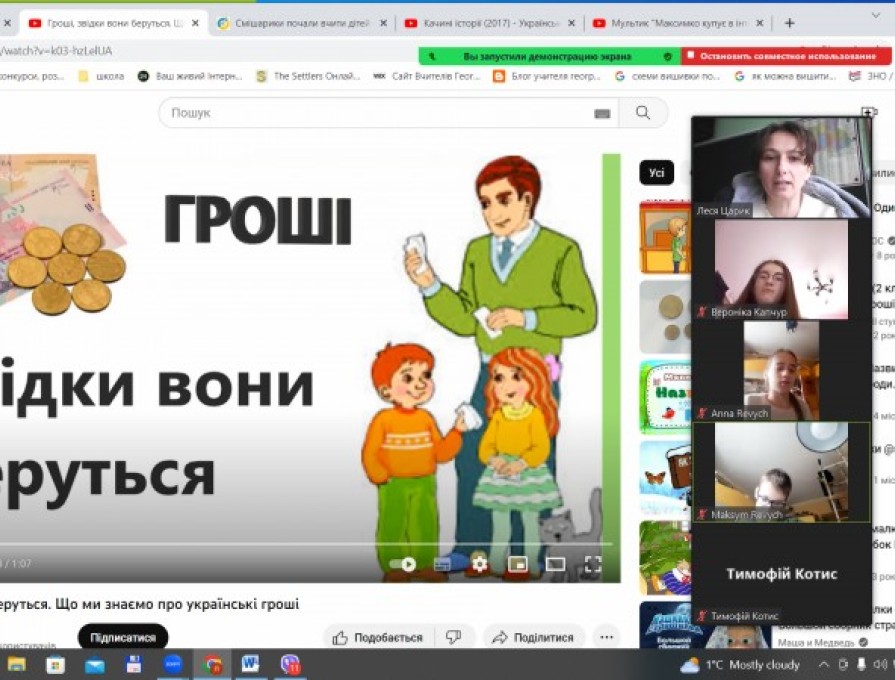
Task: Open a new browser tab
Action: pos(789,22)
